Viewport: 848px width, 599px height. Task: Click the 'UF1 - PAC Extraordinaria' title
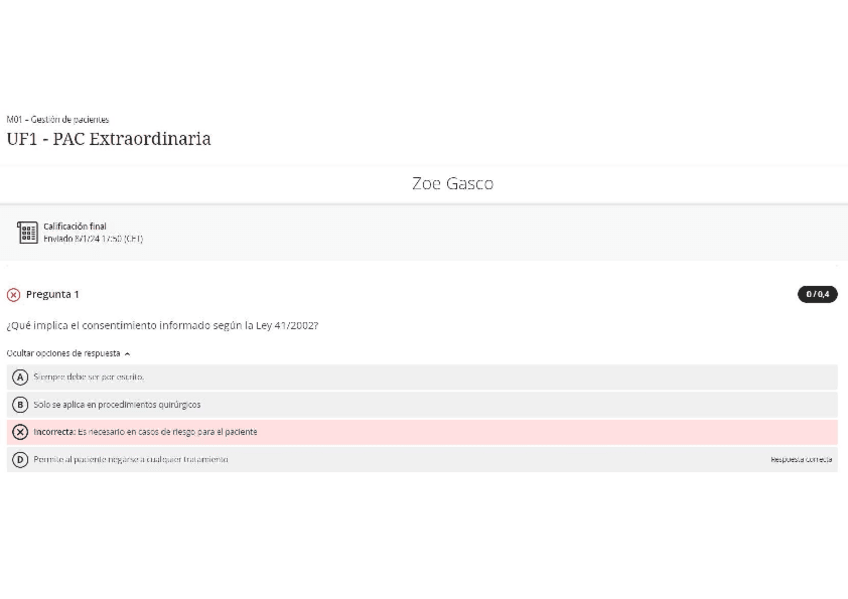(x=108, y=139)
